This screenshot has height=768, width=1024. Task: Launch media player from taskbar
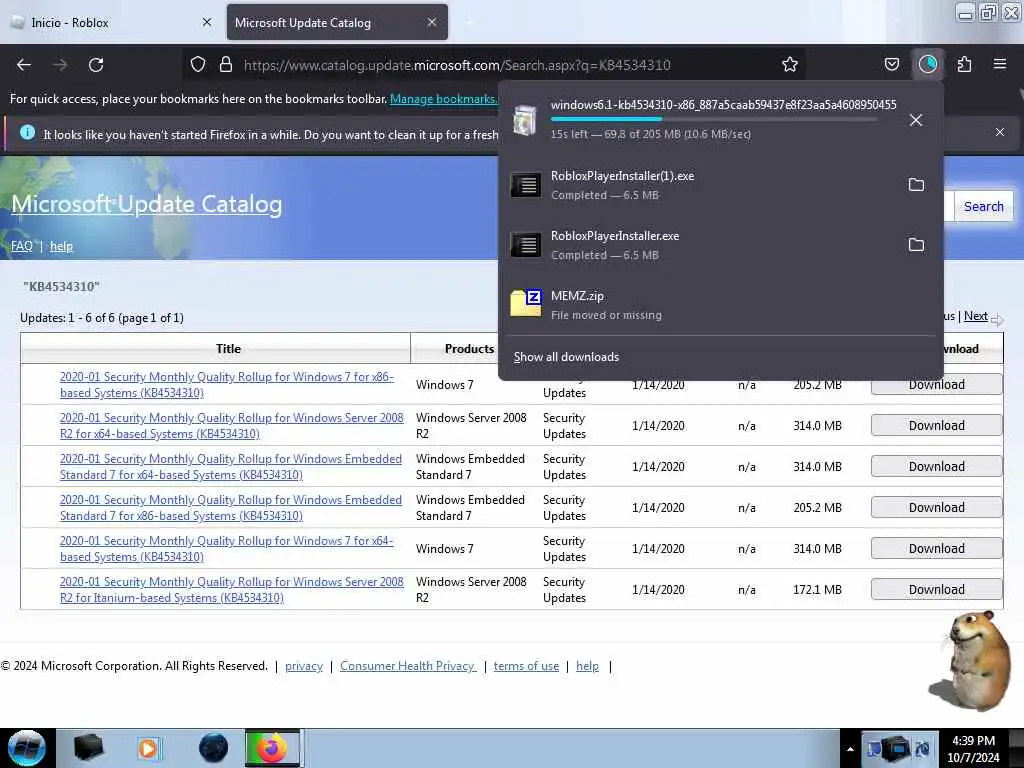coord(148,748)
